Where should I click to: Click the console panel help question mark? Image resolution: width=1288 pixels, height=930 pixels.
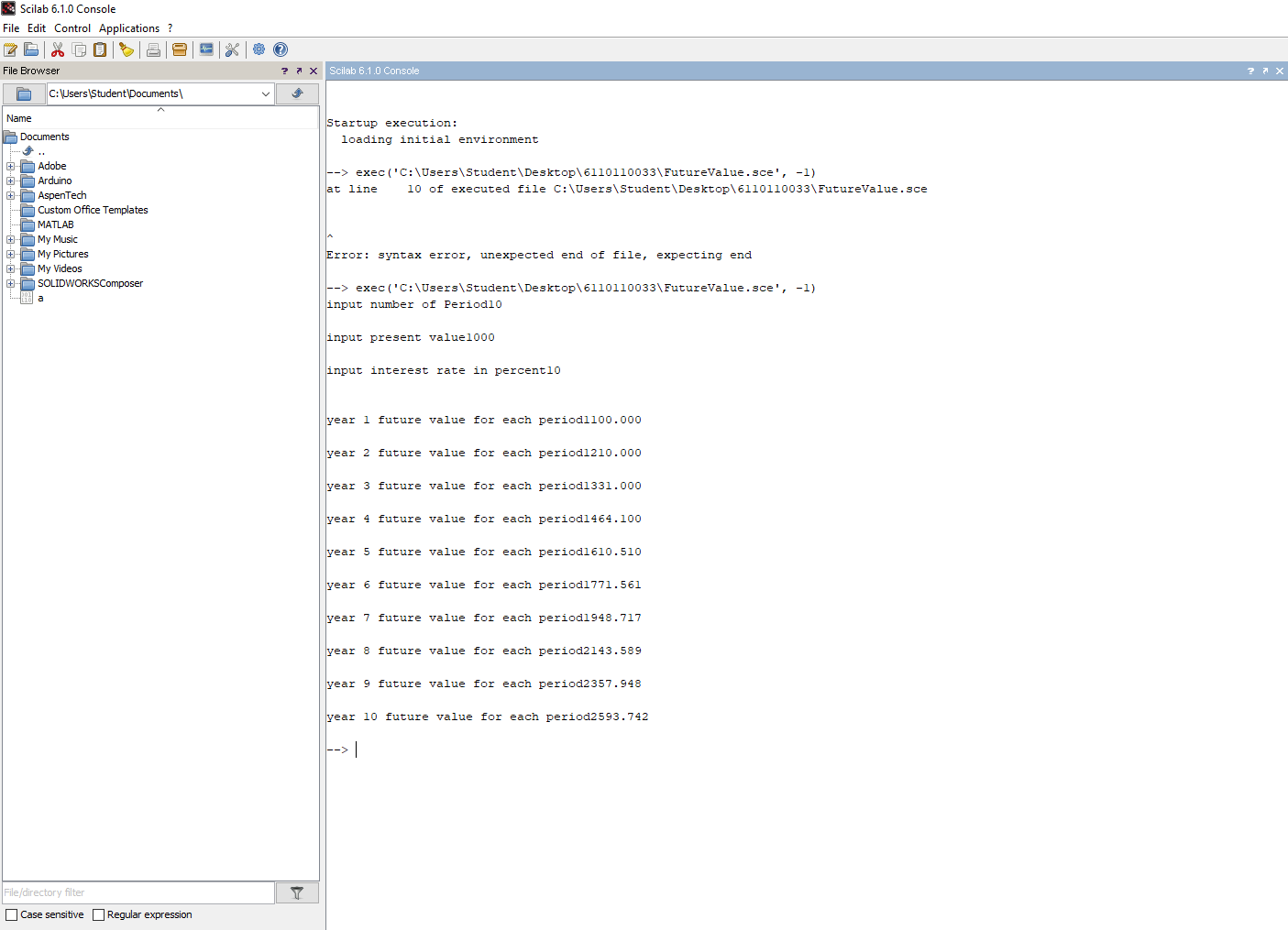tap(1250, 71)
